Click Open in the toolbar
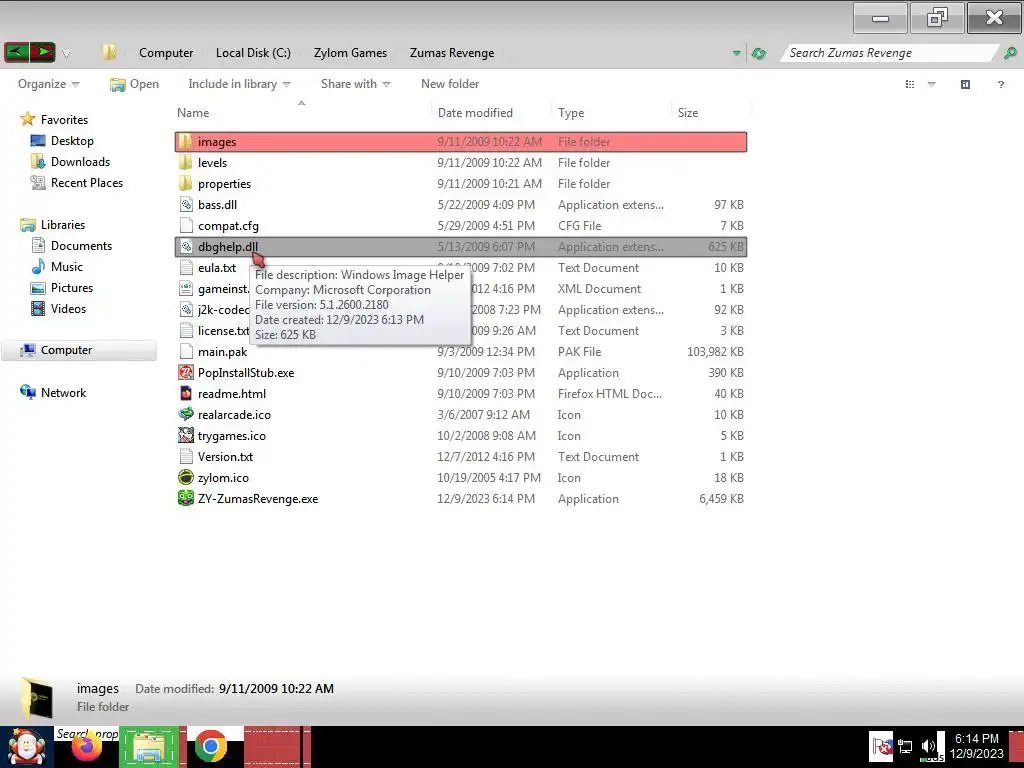 [x=135, y=84]
